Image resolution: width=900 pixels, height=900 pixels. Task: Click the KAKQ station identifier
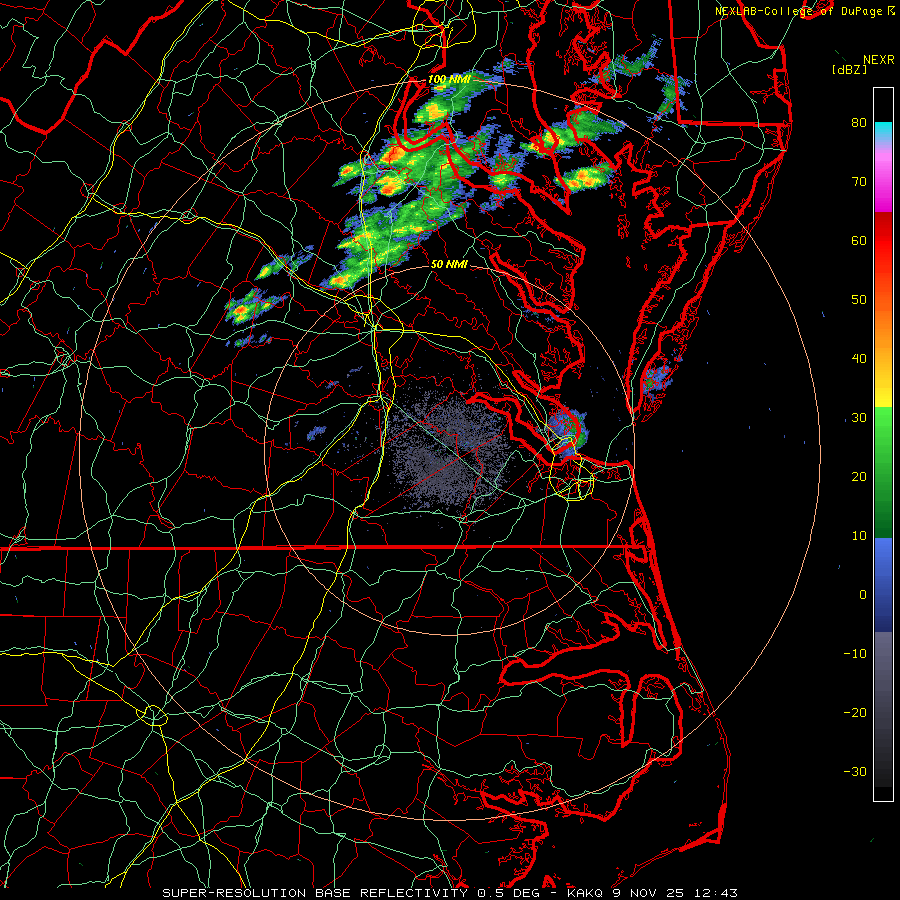point(583,893)
